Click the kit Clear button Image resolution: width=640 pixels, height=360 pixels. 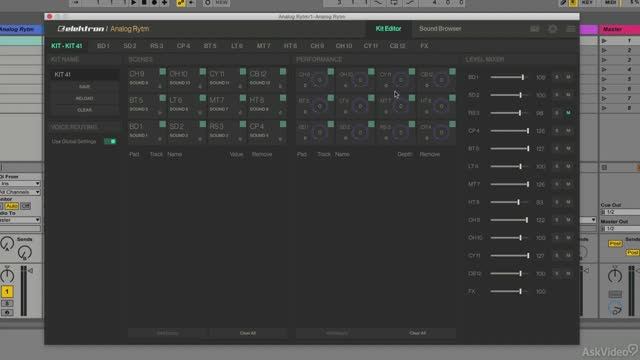(84, 110)
